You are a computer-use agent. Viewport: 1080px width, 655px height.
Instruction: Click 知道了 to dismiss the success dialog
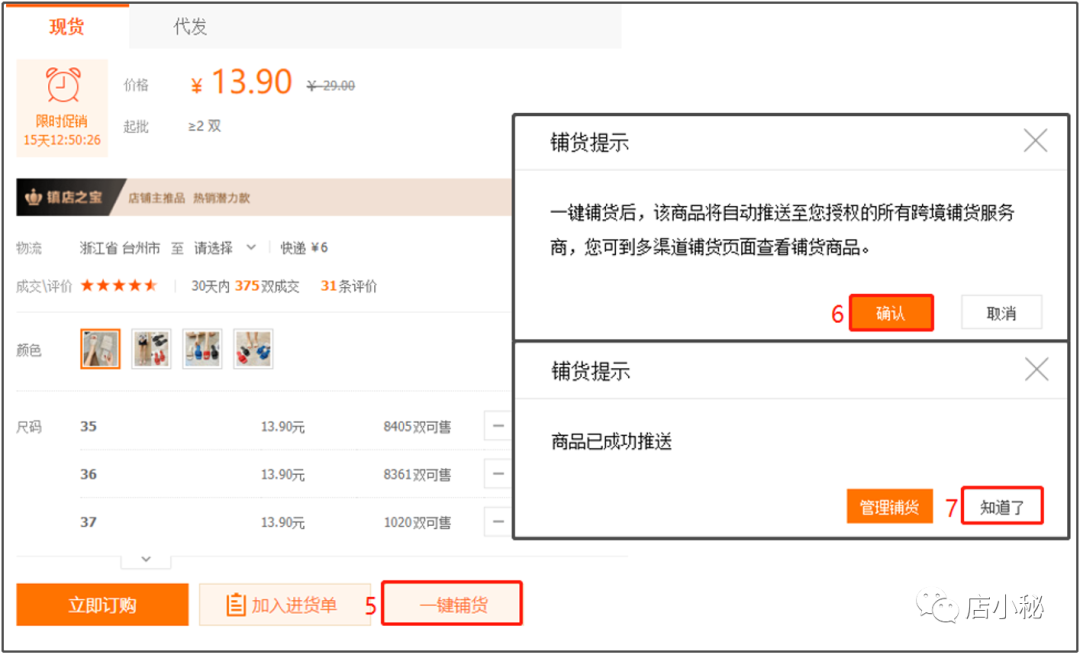point(1002,505)
